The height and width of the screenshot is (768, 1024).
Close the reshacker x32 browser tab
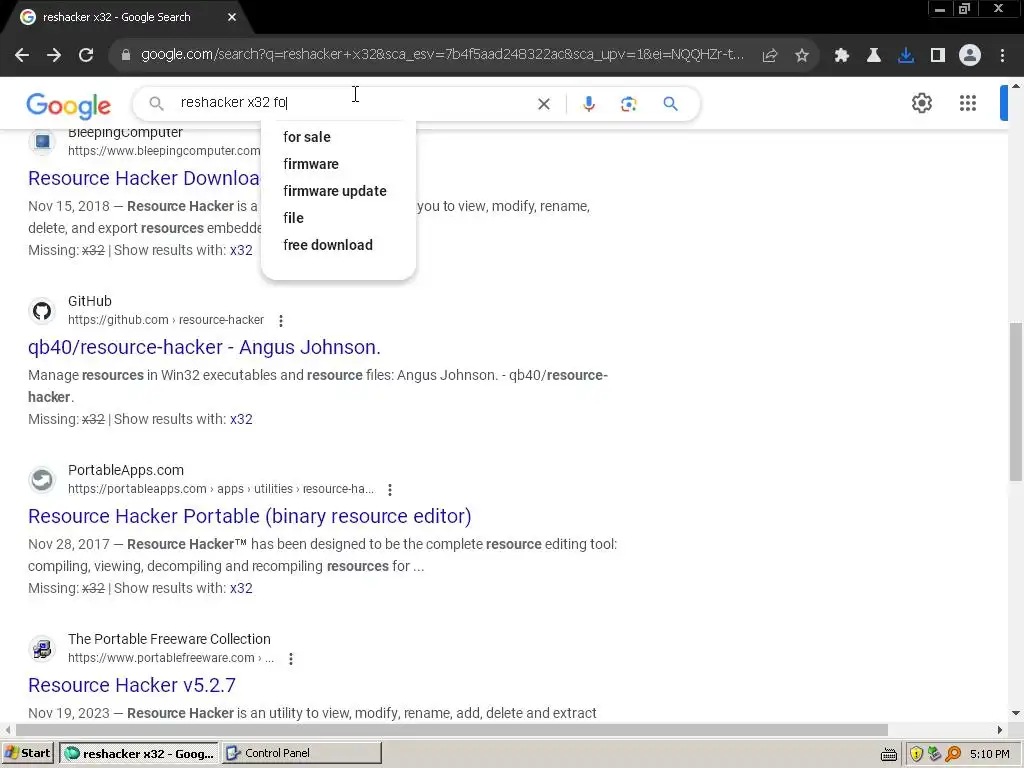point(232,18)
